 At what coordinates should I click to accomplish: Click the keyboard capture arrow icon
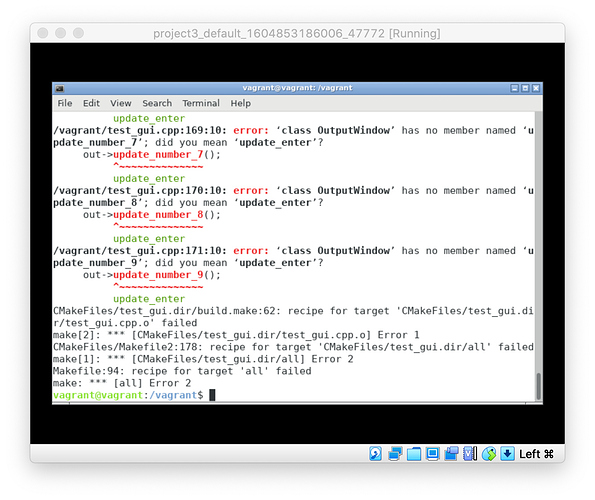[507, 453]
